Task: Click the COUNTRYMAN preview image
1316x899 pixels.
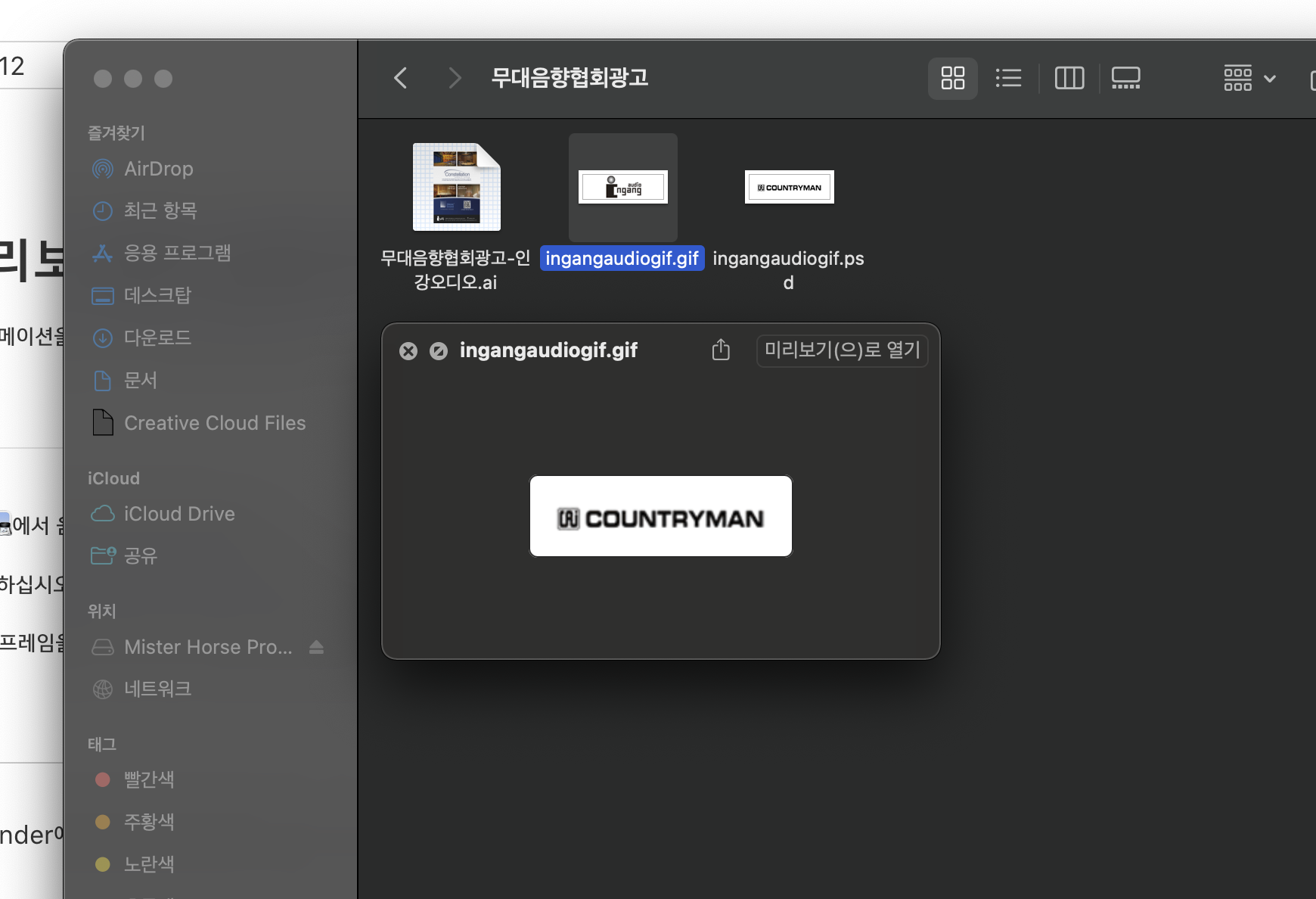Action: 661,516
